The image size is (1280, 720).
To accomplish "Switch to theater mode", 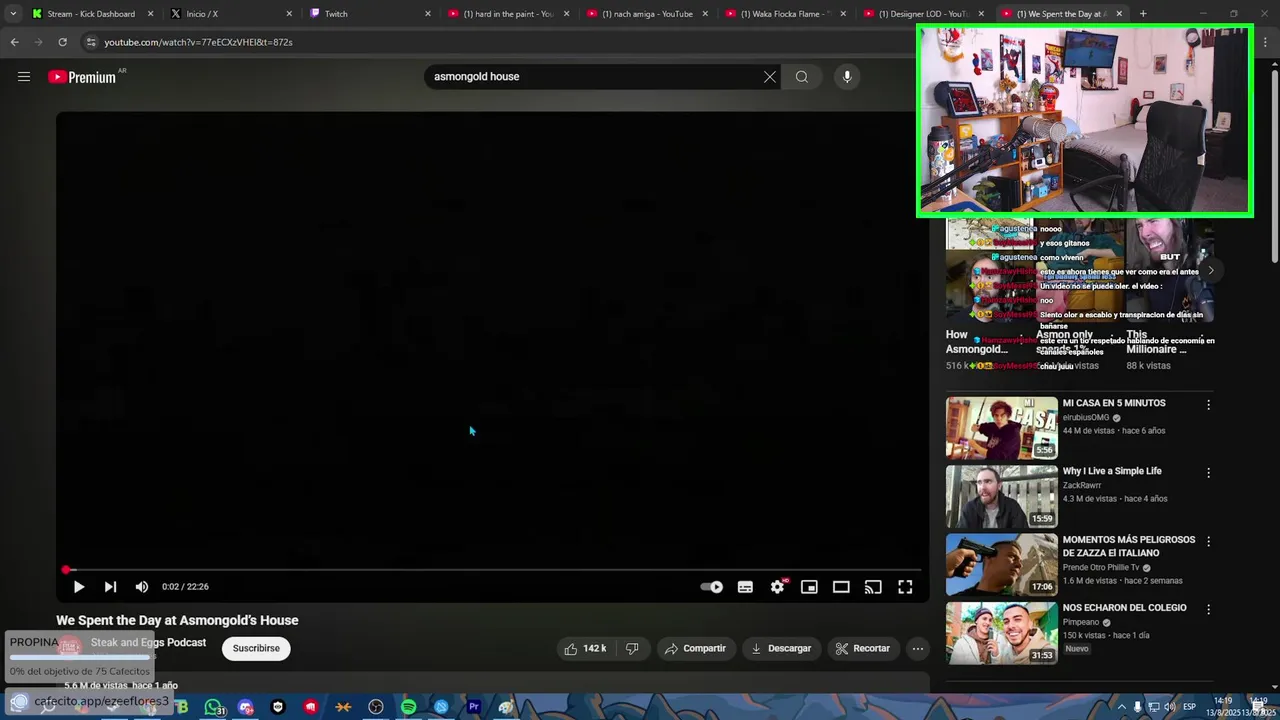I will click(x=841, y=587).
